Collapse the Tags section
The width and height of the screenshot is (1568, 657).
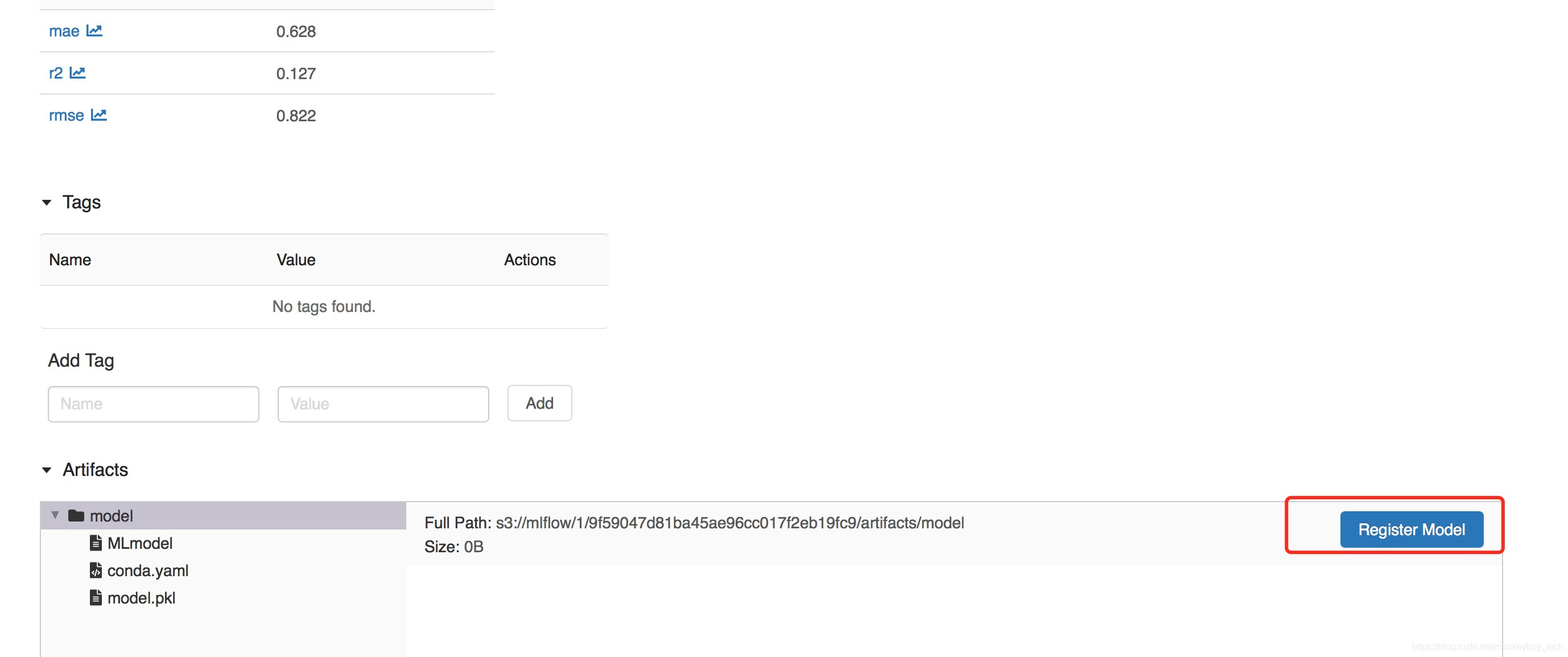(x=46, y=201)
